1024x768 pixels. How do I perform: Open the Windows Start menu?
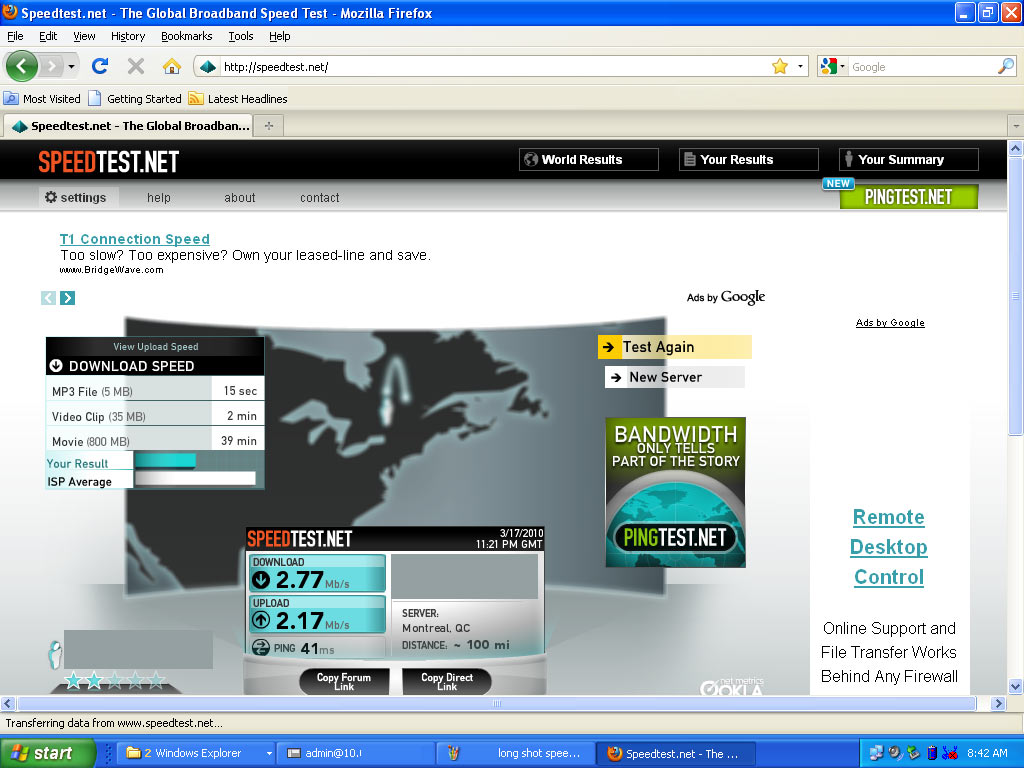point(47,753)
